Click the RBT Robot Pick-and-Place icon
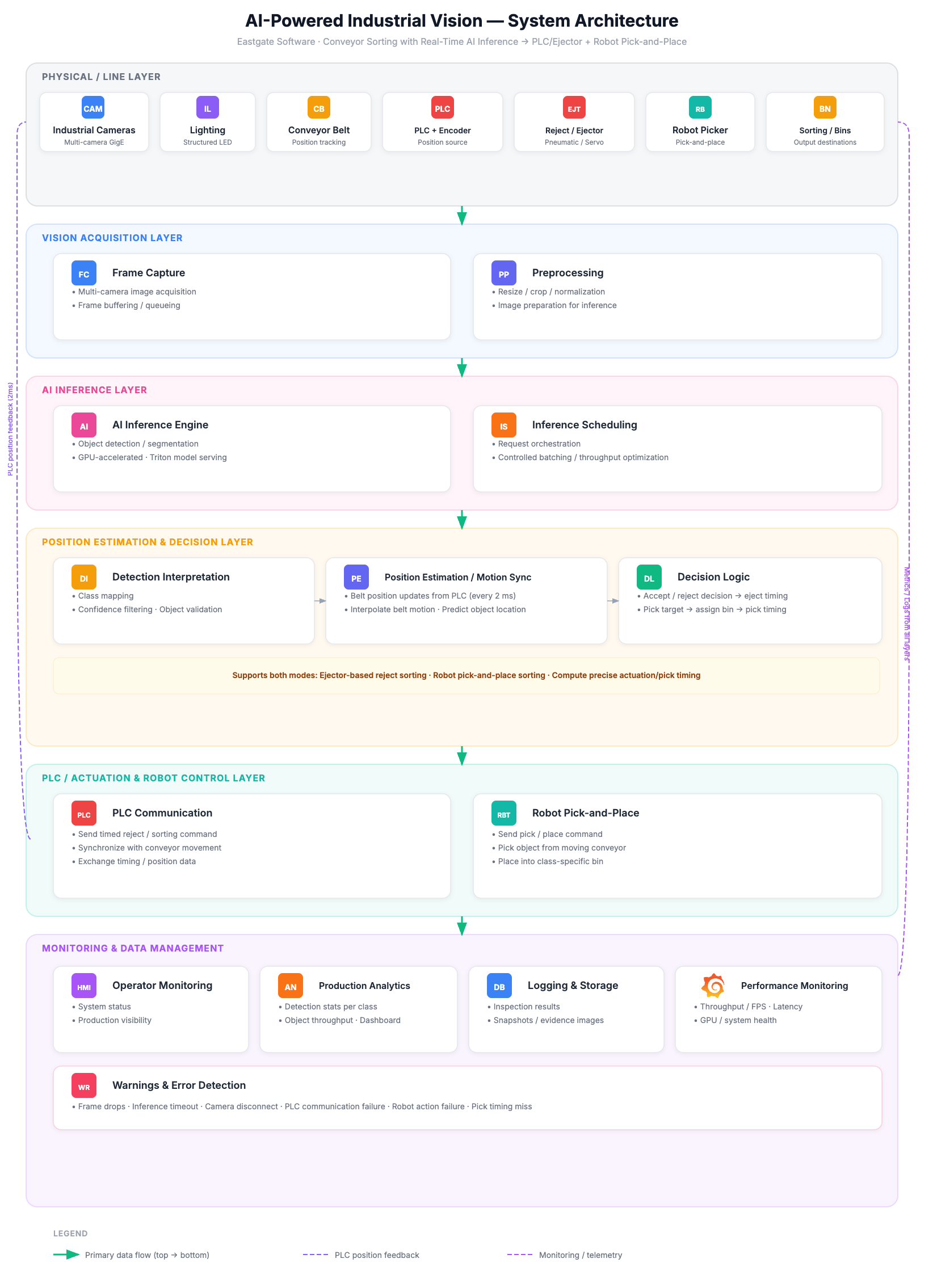The height and width of the screenshot is (1288, 933). click(503, 813)
